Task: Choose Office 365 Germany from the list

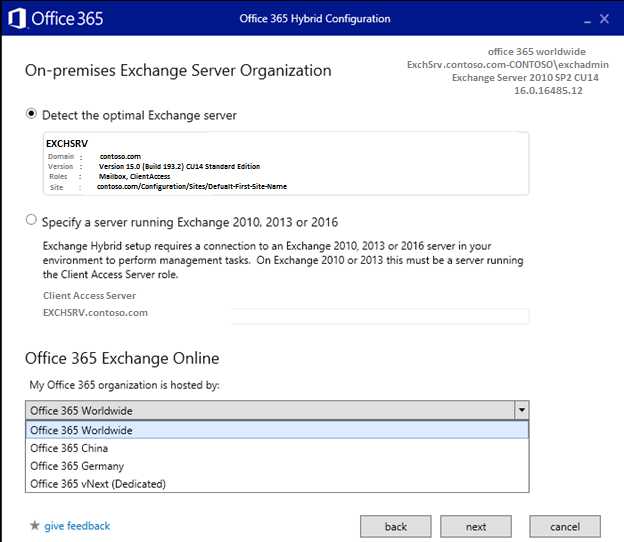Action: pos(277,466)
